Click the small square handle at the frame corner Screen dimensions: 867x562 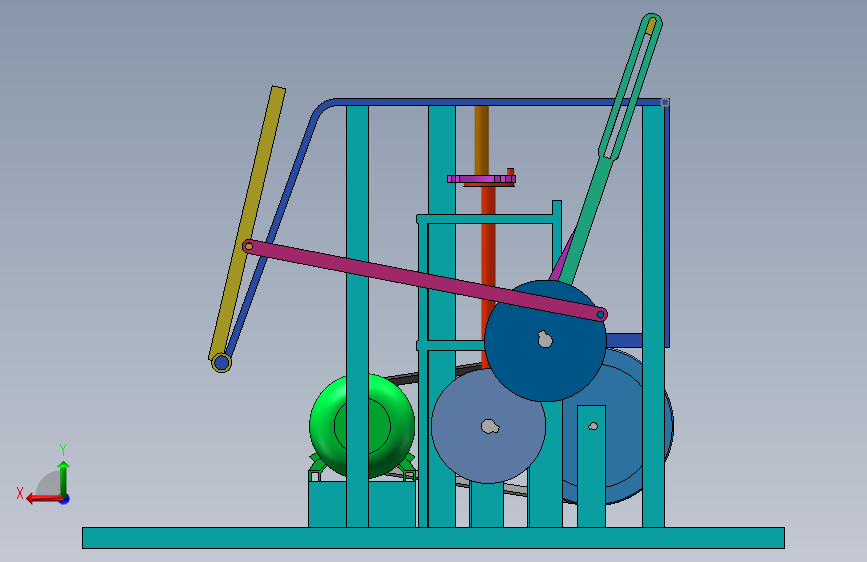click(665, 102)
